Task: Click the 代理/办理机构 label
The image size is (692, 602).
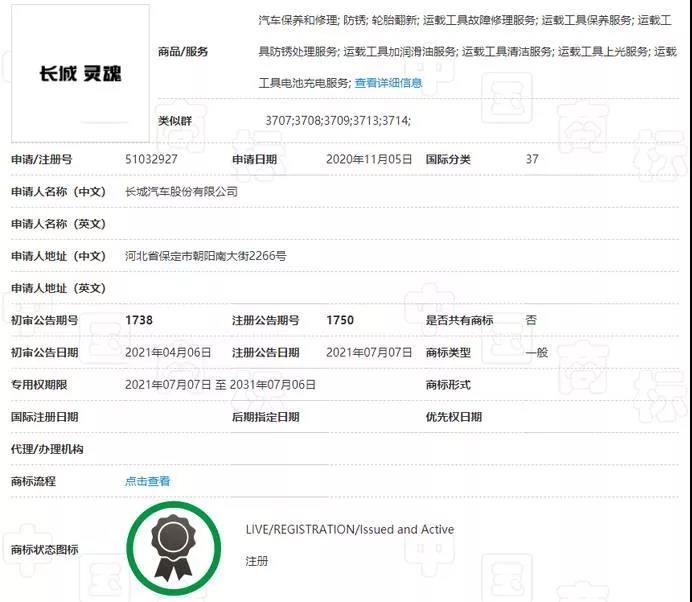Action: (x=47, y=449)
